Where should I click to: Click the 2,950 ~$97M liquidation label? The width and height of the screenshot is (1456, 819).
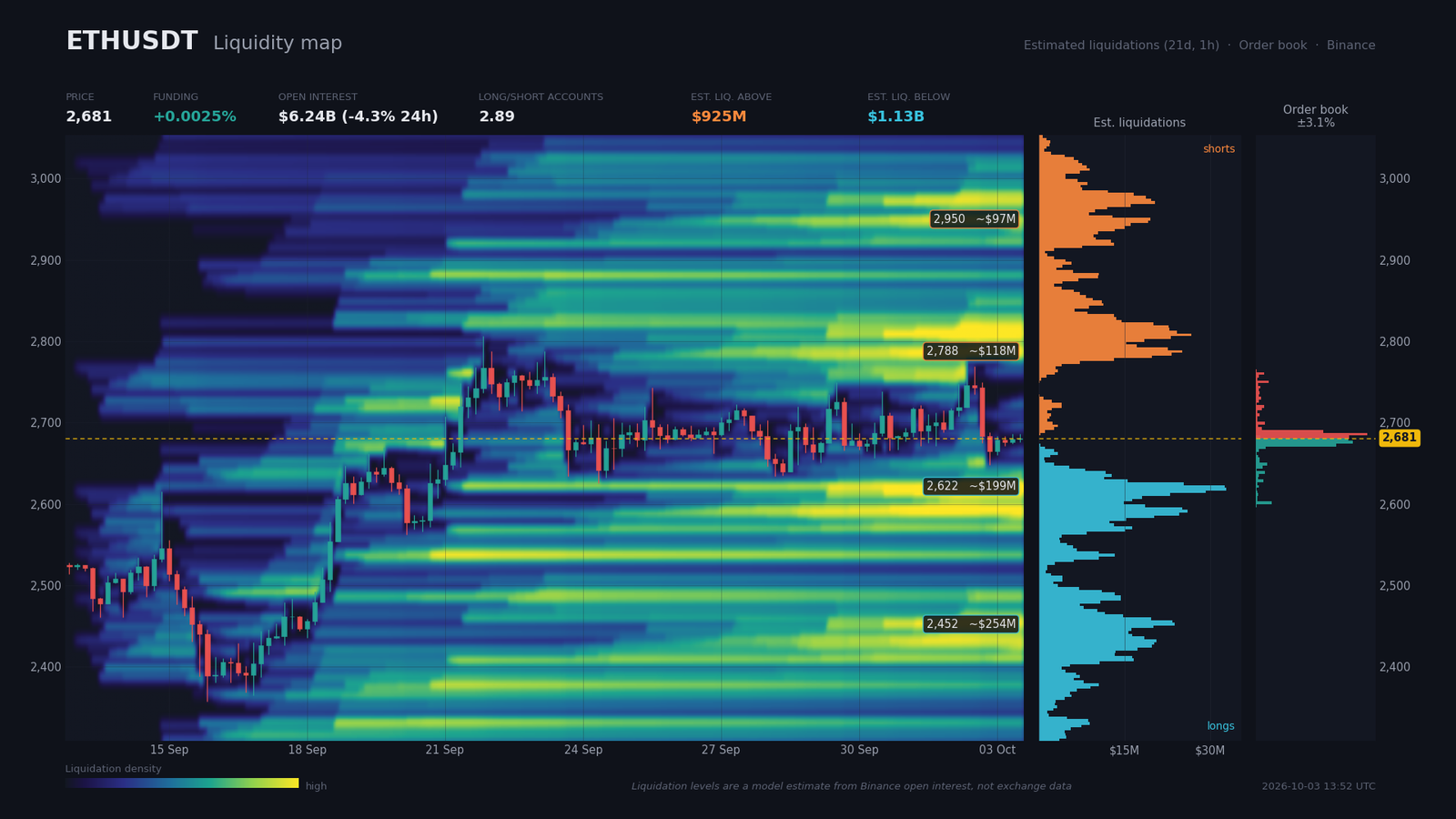pos(975,219)
